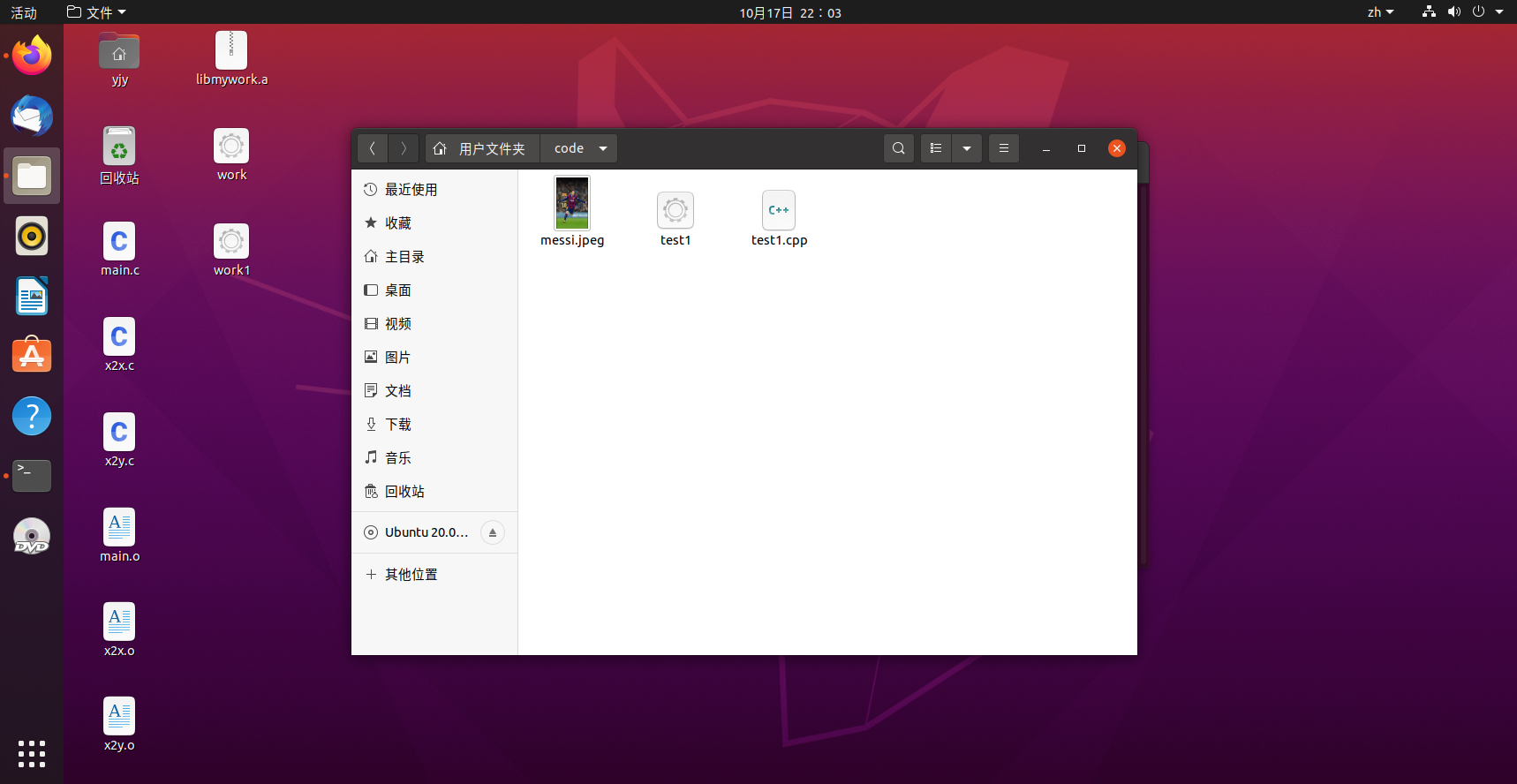Image resolution: width=1517 pixels, height=784 pixels.
Task: Click the search magnifier in Files
Action: click(899, 148)
